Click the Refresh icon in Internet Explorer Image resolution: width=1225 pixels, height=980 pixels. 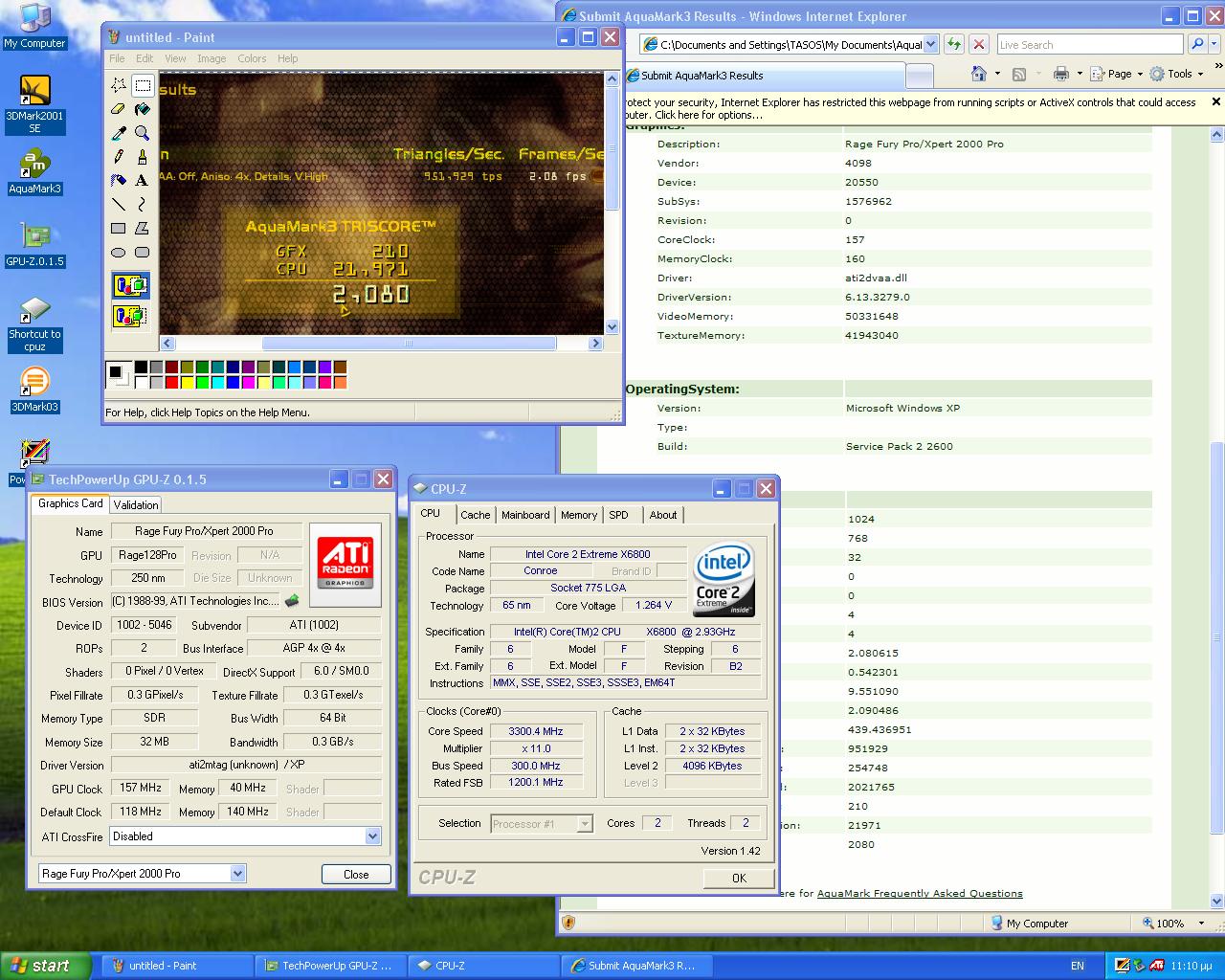pos(953,44)
